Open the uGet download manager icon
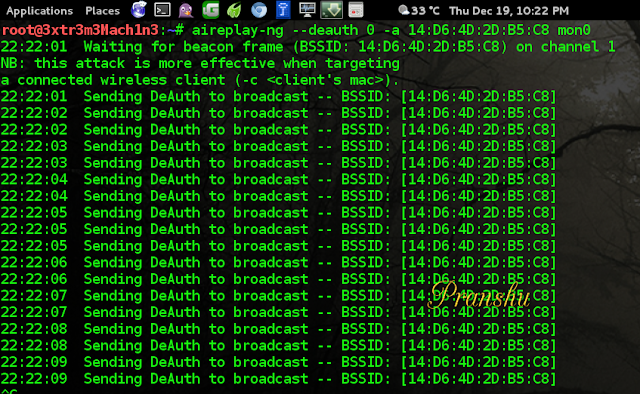The width and height of the screenshot is (640, 394). (211, 10)
